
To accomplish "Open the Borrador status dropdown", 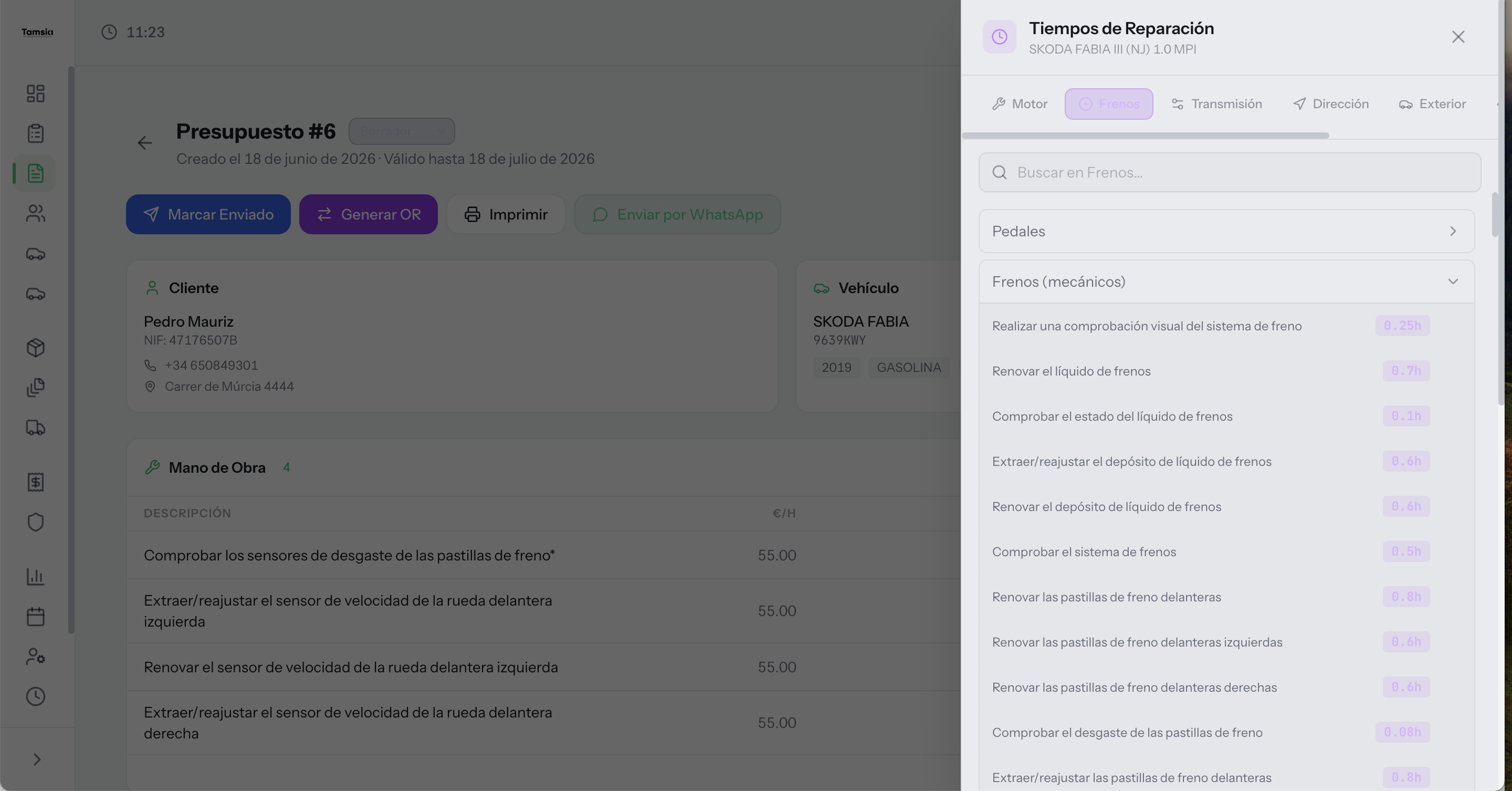I will click(x=402, y=131).
